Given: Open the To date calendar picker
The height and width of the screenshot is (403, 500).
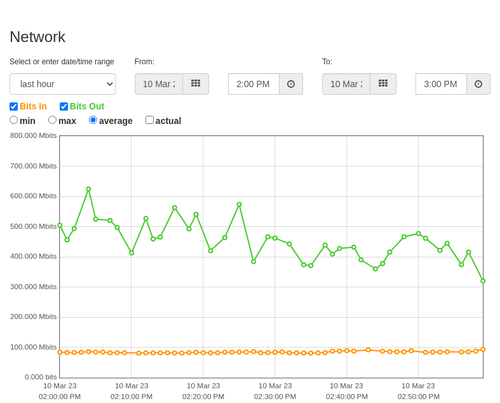Looking at the screenshot, I should 383,84.
